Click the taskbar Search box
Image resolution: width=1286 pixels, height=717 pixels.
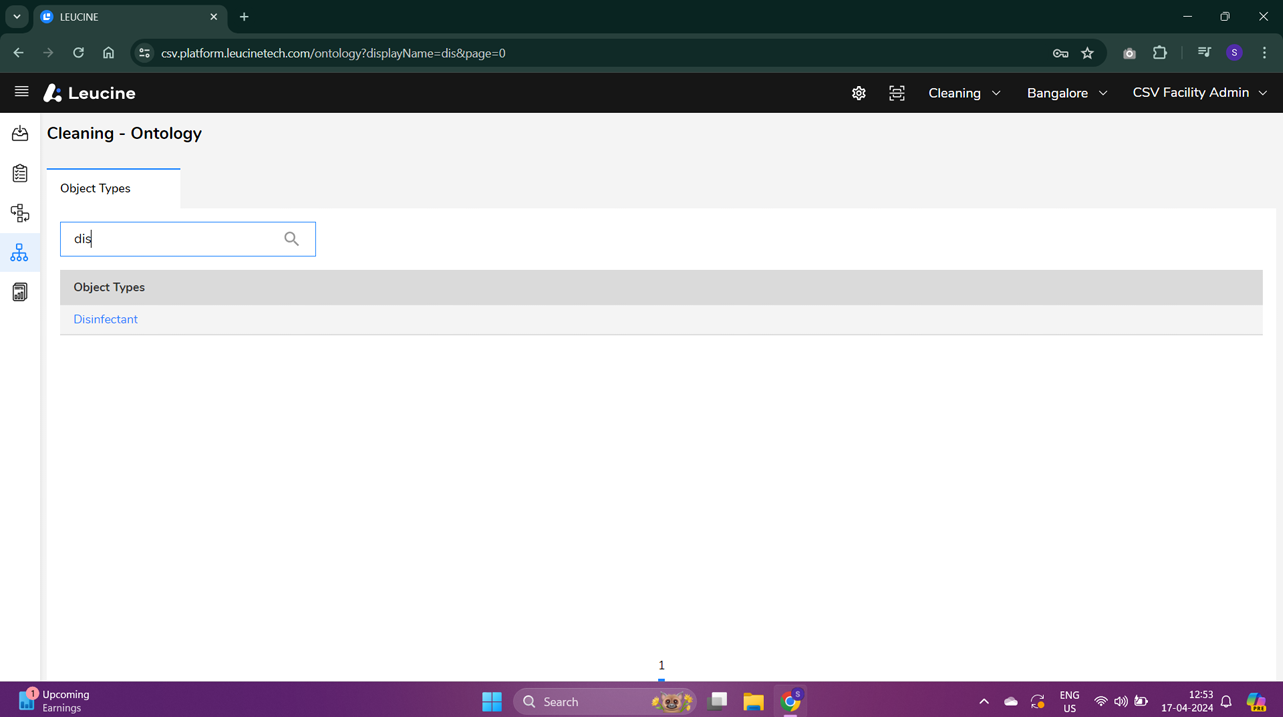click(607, 703)
